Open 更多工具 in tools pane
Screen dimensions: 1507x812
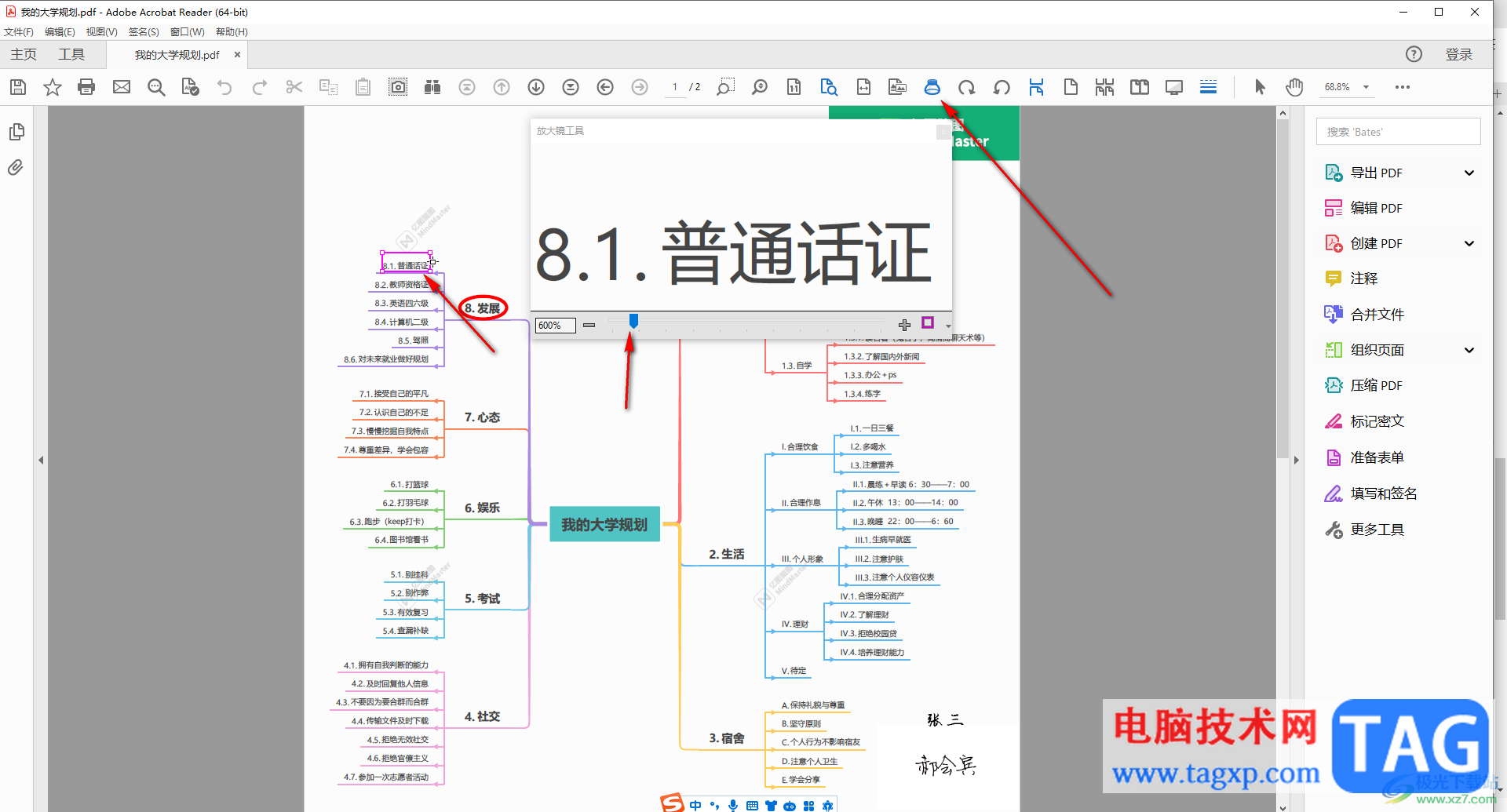[1364, 530]
